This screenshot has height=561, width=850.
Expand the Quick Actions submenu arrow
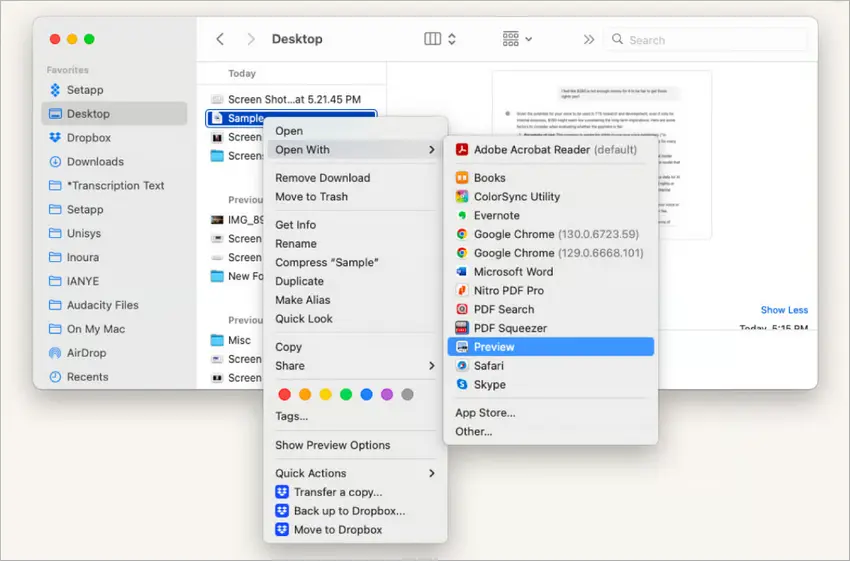click(x=432, y=473)
